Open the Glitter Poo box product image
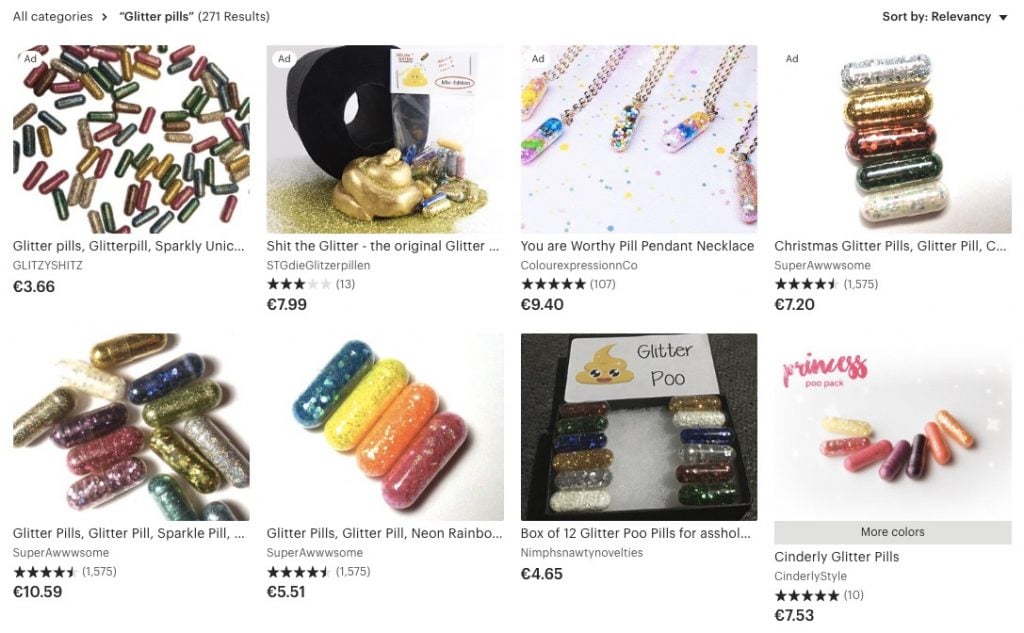The width and height of the screenshot is (1024, 633). tap(639, 427)
